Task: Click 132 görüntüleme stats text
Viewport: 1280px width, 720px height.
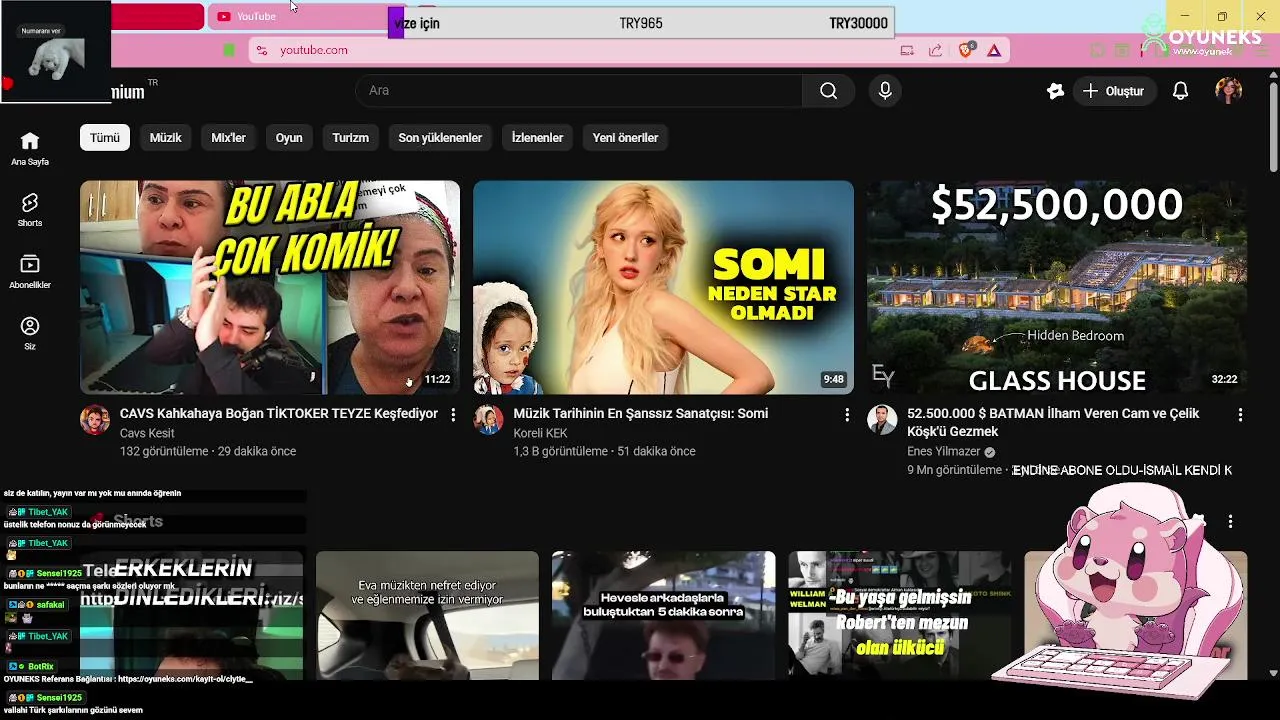Action: point(163,451)
